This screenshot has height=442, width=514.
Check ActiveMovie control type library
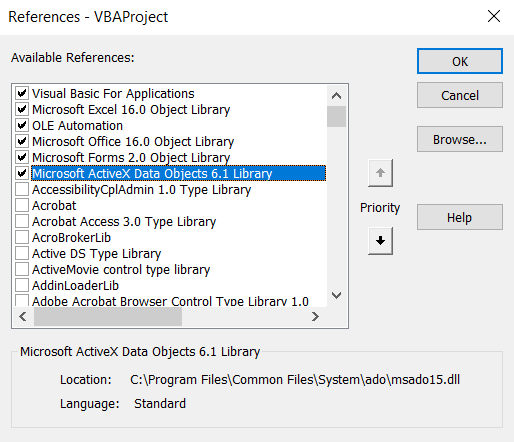22,269
